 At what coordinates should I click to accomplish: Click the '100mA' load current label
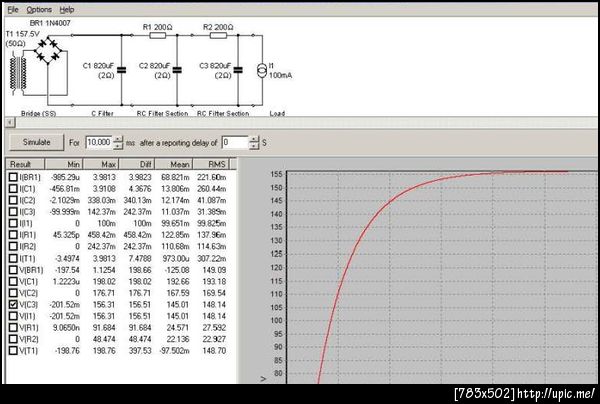tap(280, 75)
